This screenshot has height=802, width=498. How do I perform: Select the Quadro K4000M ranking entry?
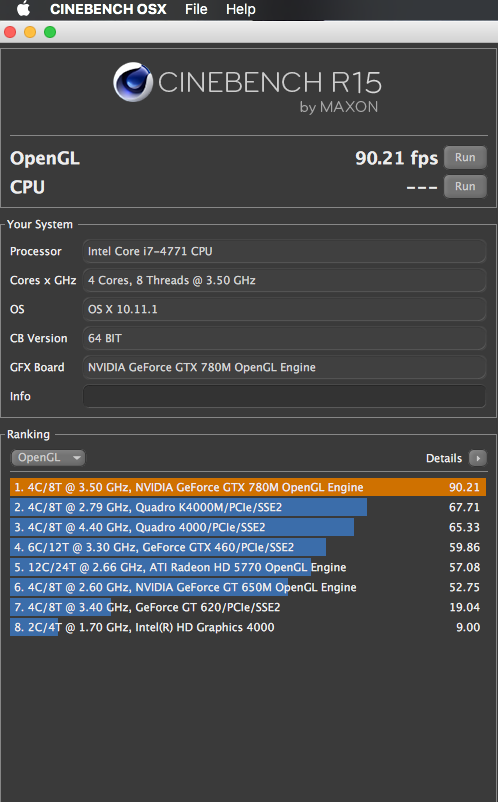point(247,507)
